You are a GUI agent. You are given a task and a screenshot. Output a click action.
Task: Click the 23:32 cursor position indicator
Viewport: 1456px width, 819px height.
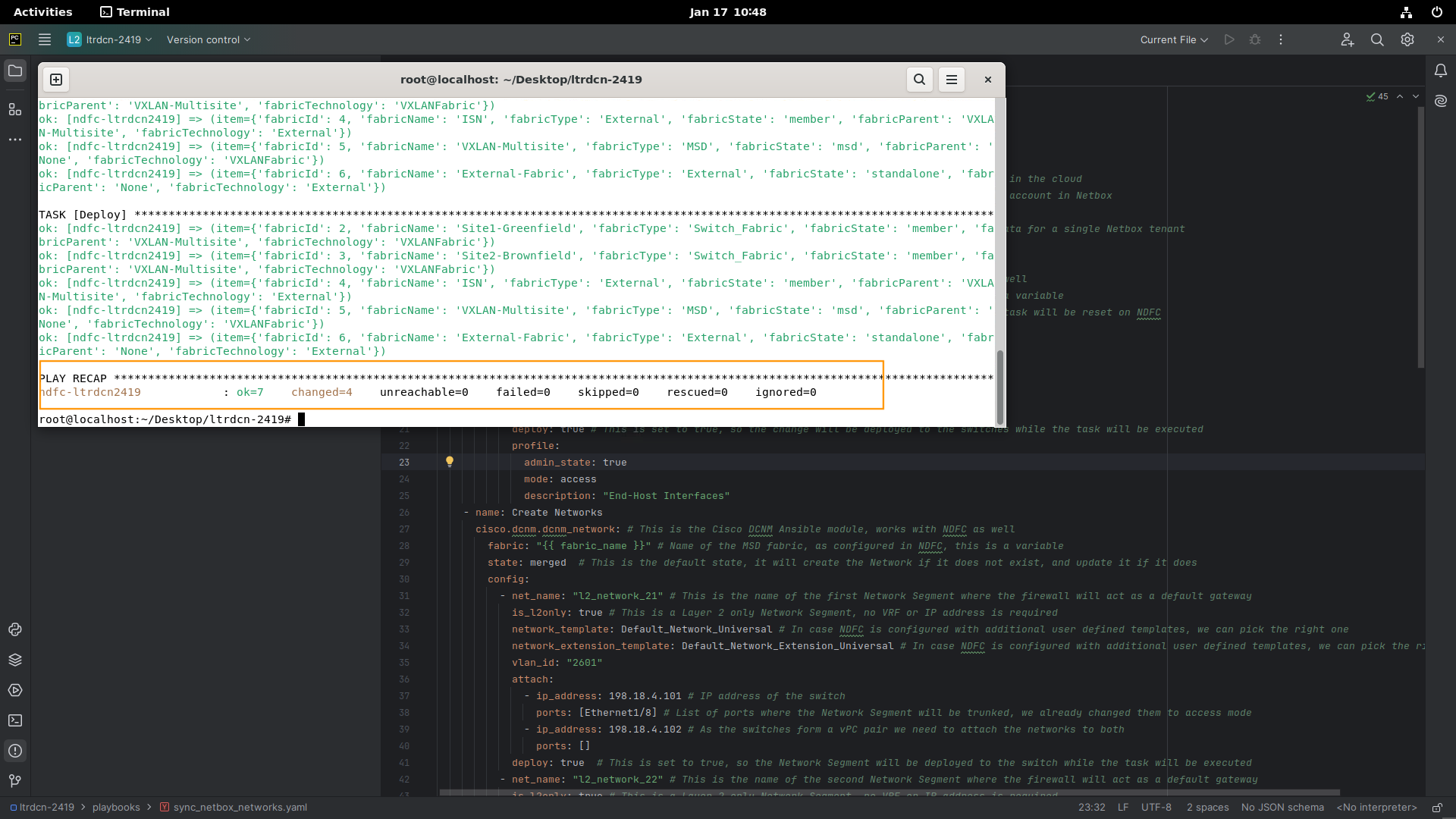(x=1092, y=808)
